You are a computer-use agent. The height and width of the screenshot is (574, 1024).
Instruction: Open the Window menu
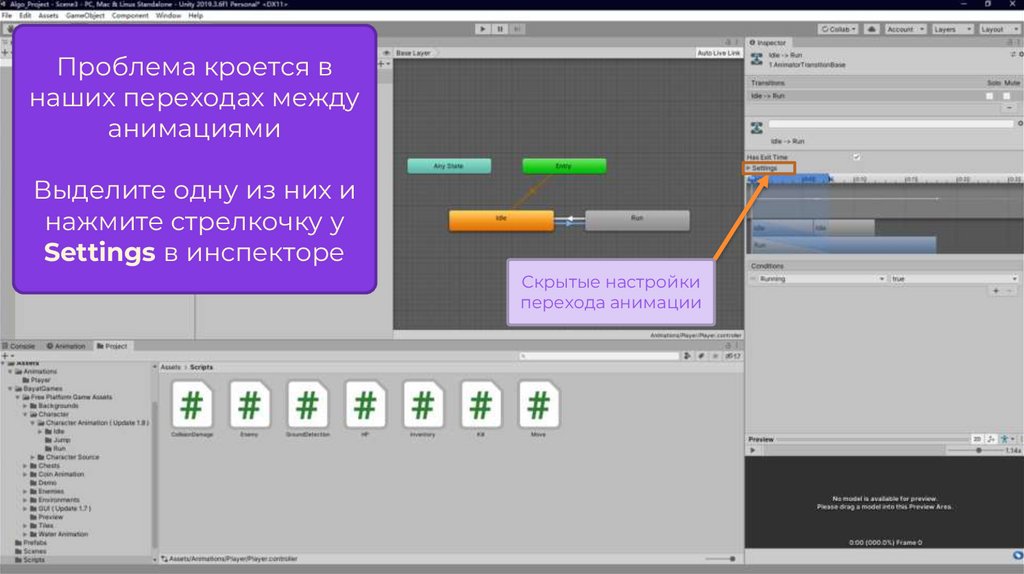click(168, 16)
